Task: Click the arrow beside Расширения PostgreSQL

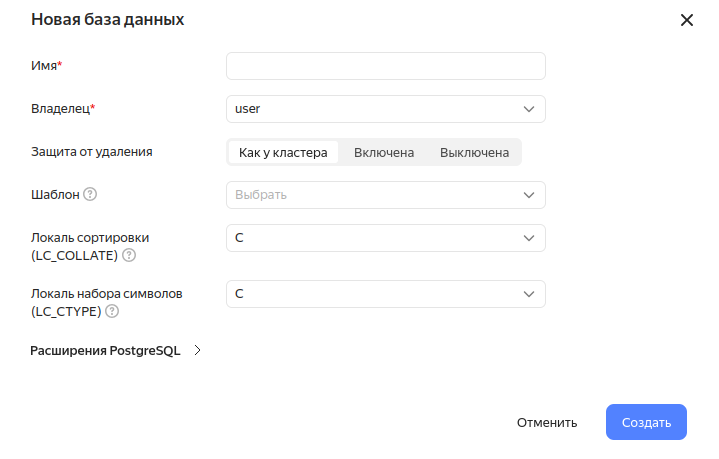Action: (197, 351)
